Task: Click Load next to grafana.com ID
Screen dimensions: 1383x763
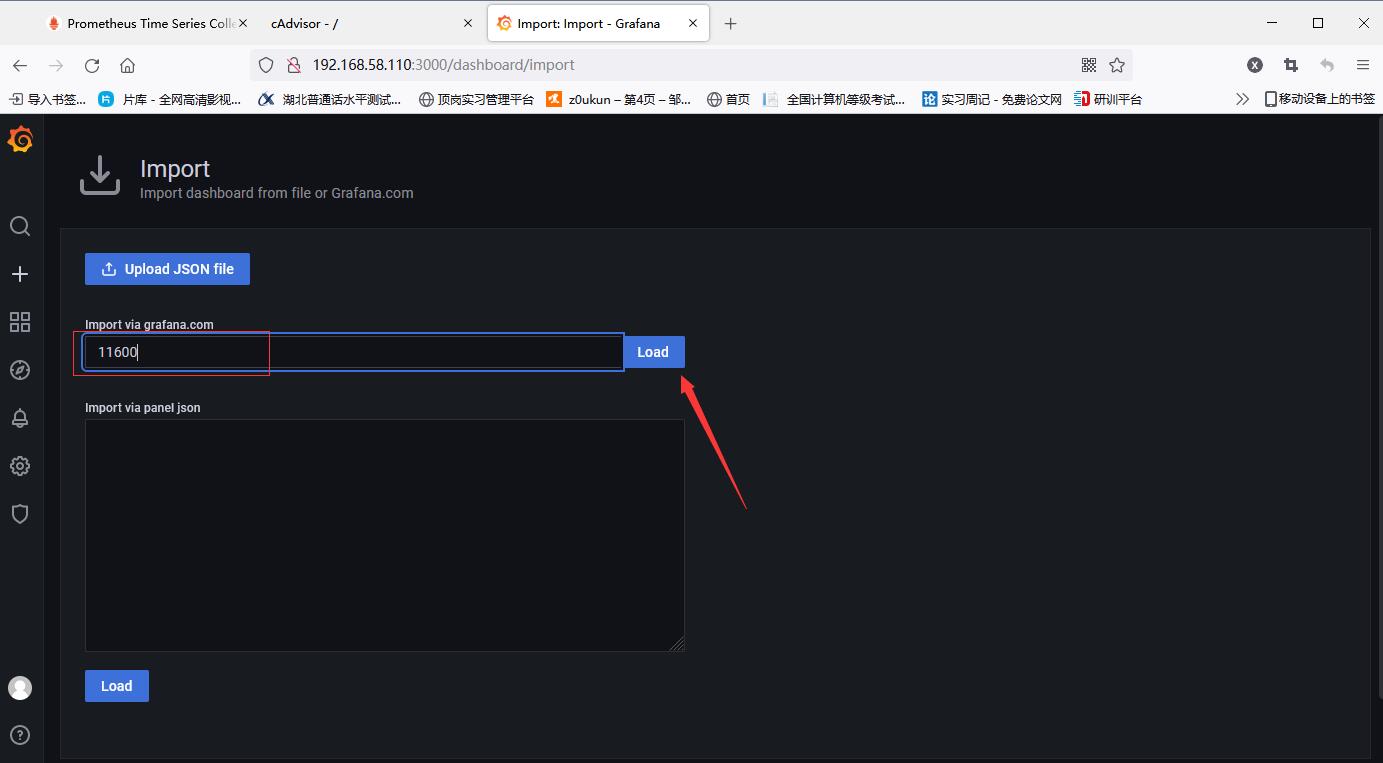Action: [653, 352]
